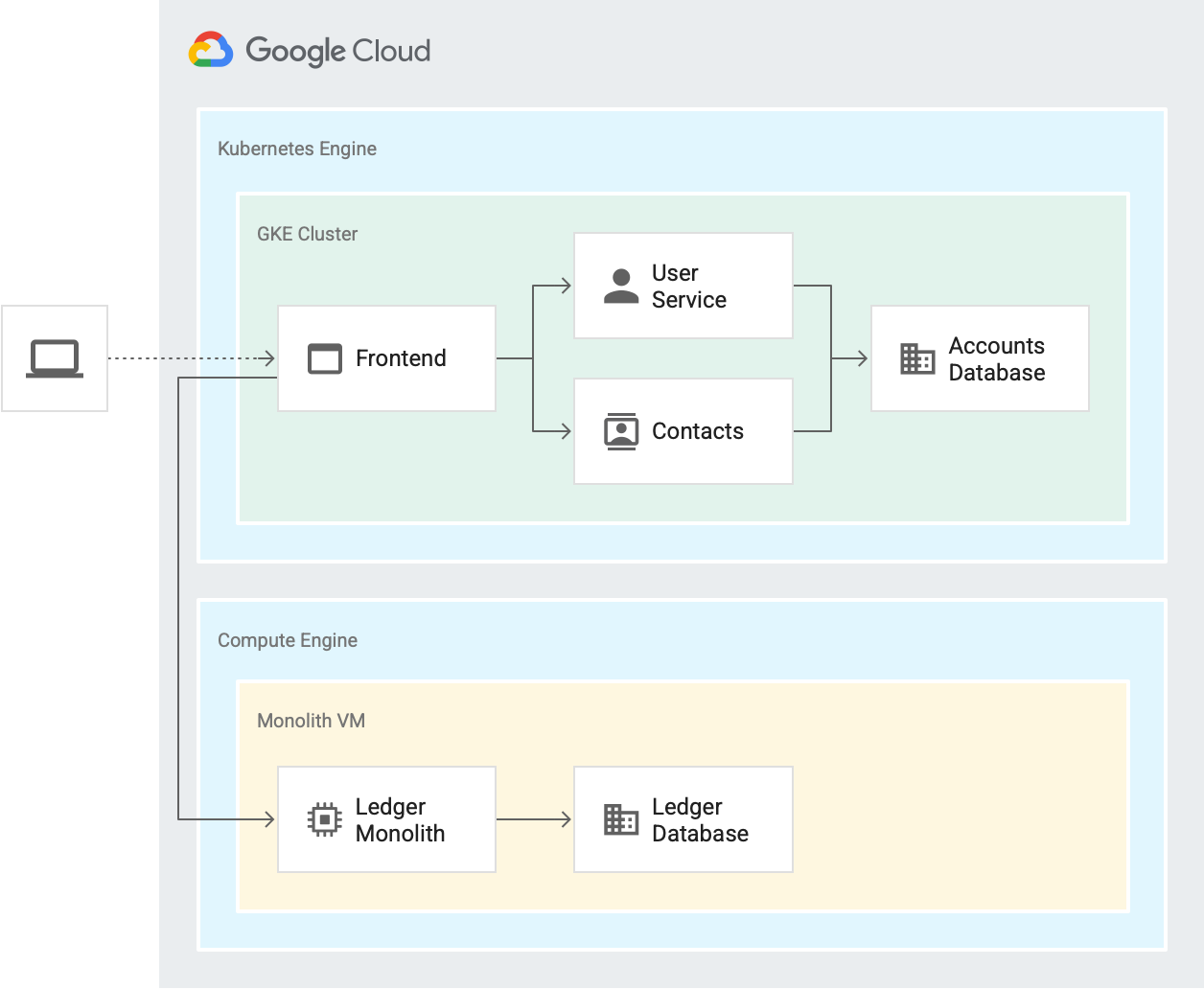Click the Kubernetes Engine section header
Image resolution: width=1204 pixels, height=989 pixels.
[297, 149]
